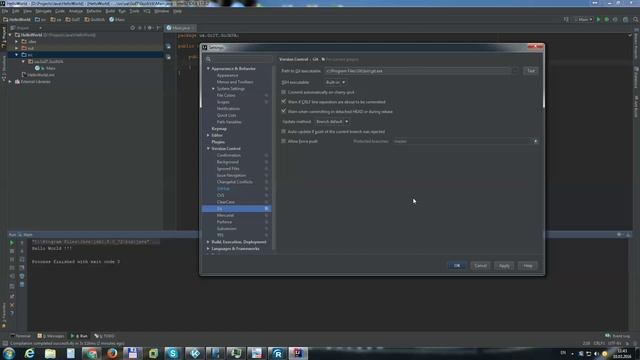
Task: Select Subversion under Version Control
Action: (227, 229)
